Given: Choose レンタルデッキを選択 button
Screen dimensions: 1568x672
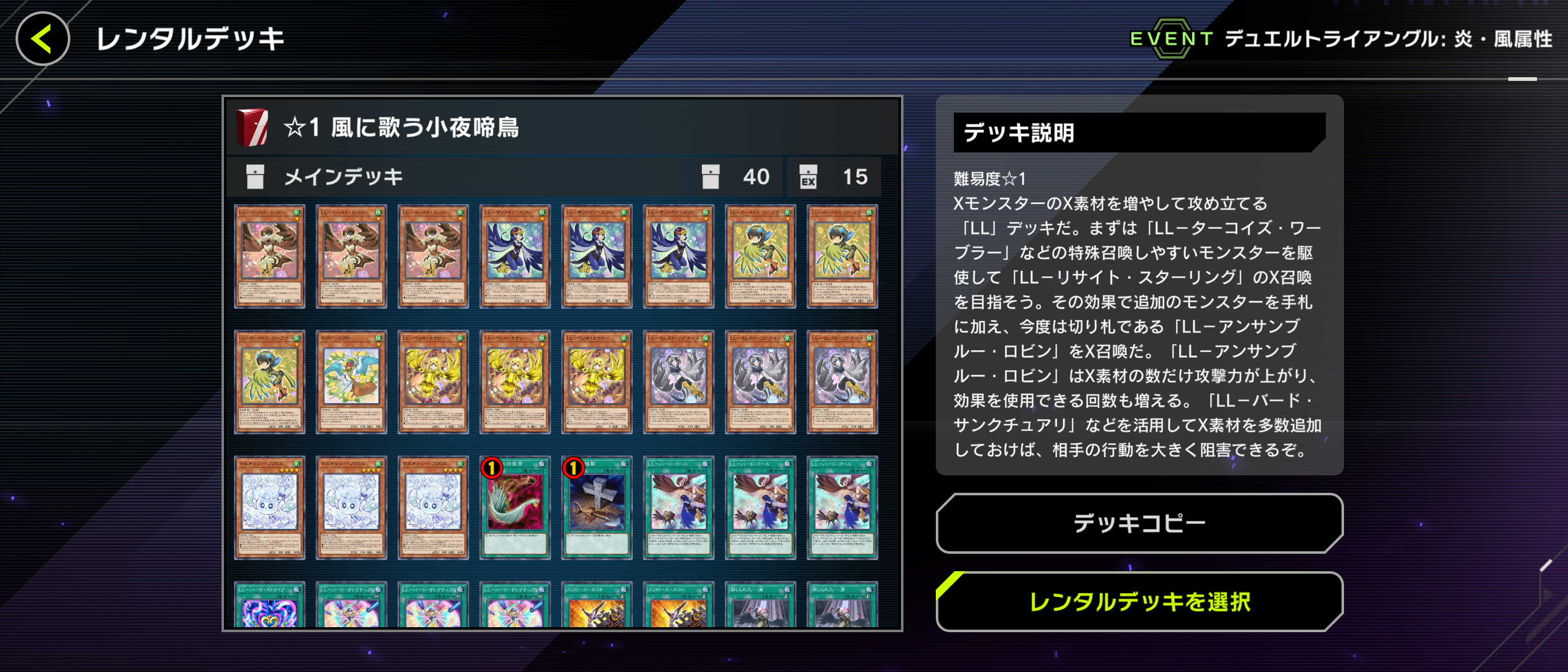Looking at the screenshot, I should tap(1139, 602).
